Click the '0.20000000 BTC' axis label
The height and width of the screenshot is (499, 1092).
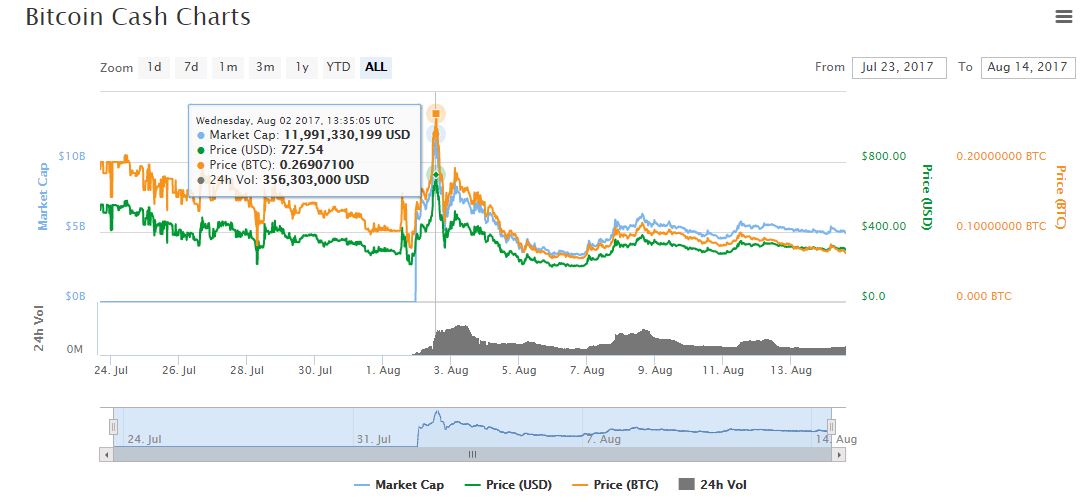tap(1001, 156)
